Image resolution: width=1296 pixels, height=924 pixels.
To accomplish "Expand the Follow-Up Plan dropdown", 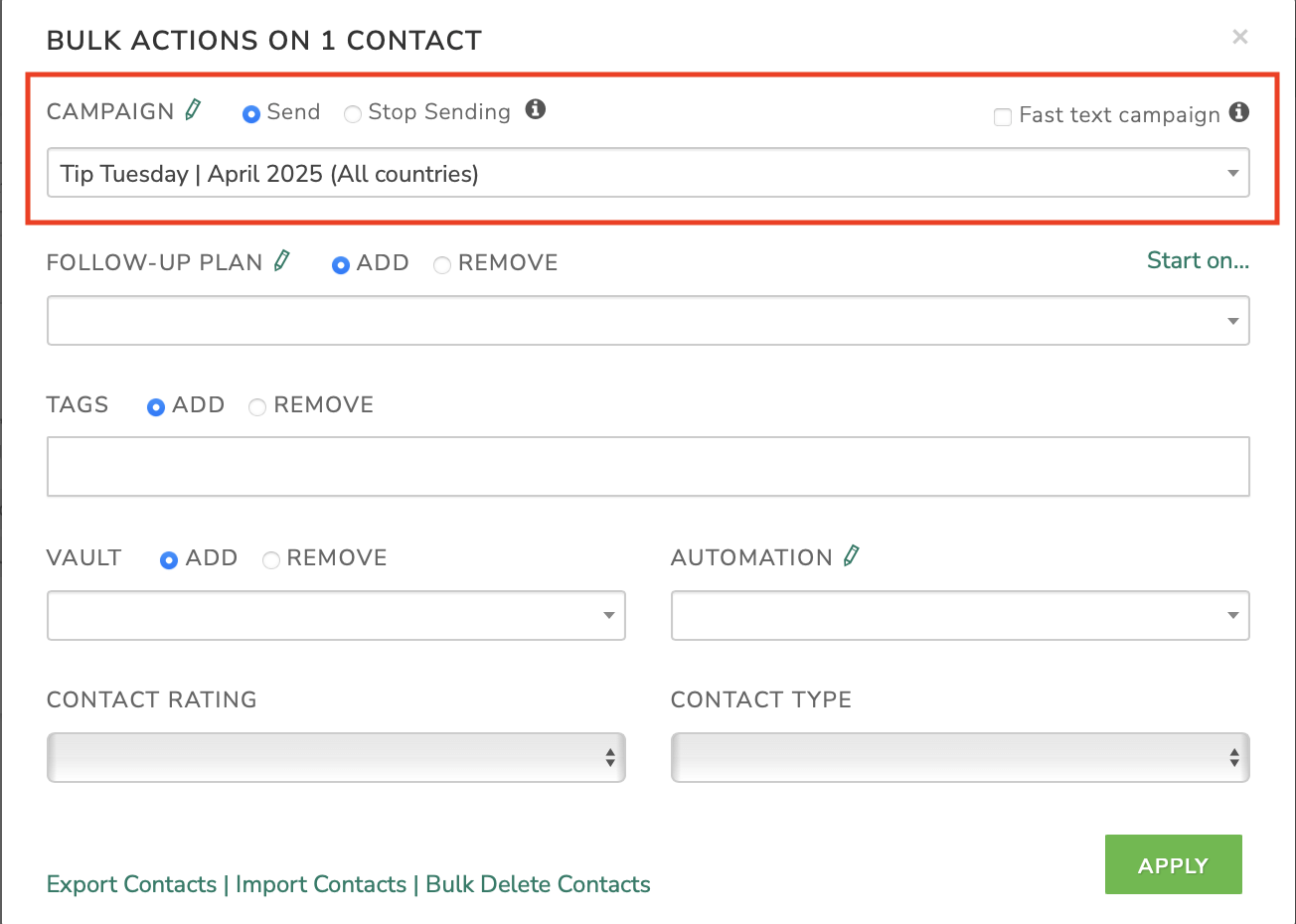I will (648, 321).
